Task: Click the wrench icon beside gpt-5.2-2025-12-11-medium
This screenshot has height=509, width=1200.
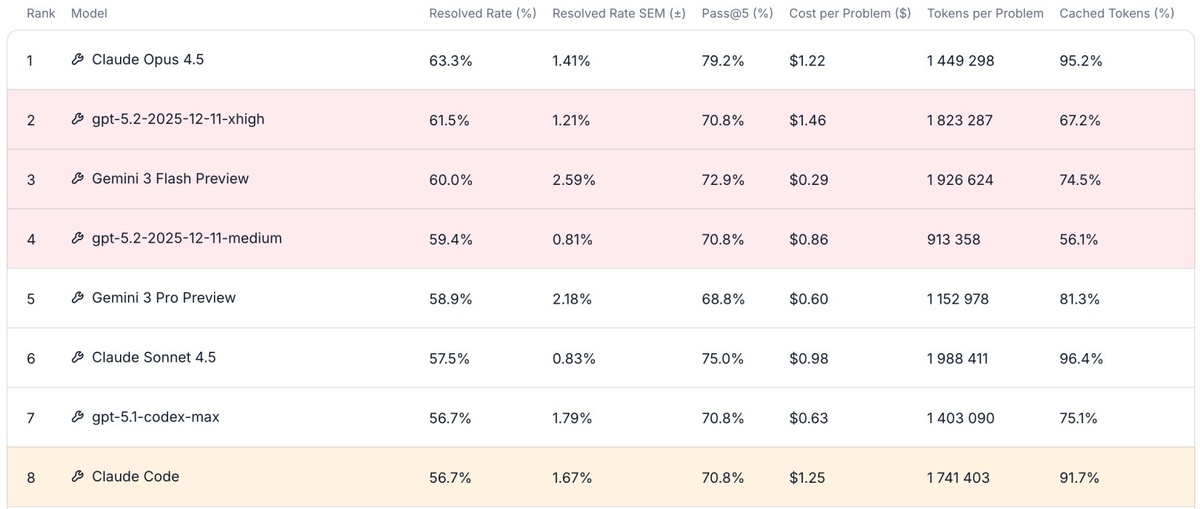Action: point(78,239)
